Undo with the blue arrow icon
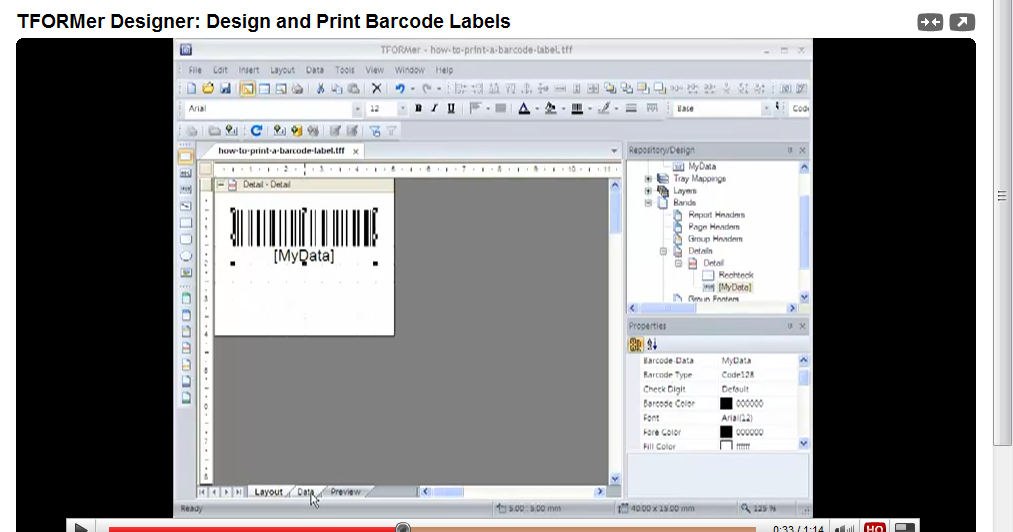This screenshot has height=532, width=1013. 400,89
